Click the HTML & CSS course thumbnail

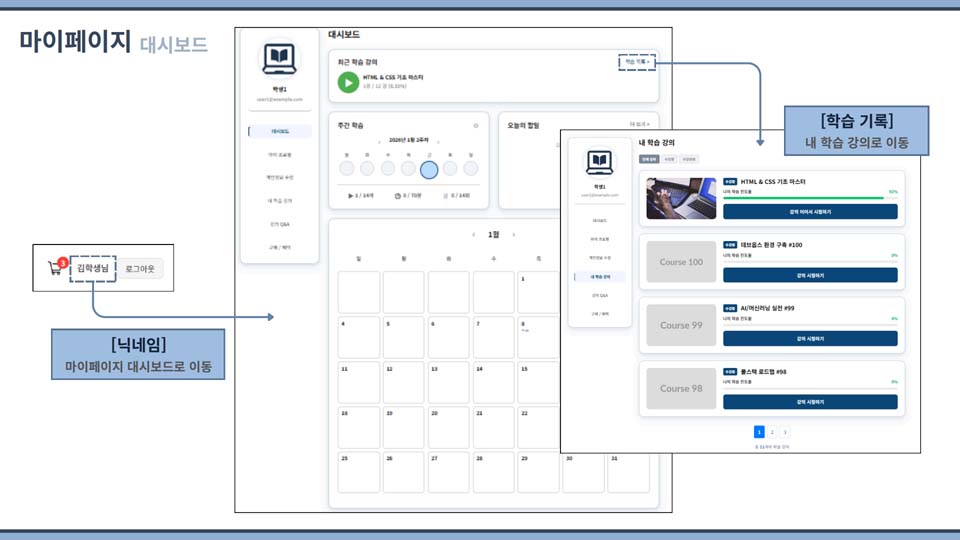coord(681,199)
